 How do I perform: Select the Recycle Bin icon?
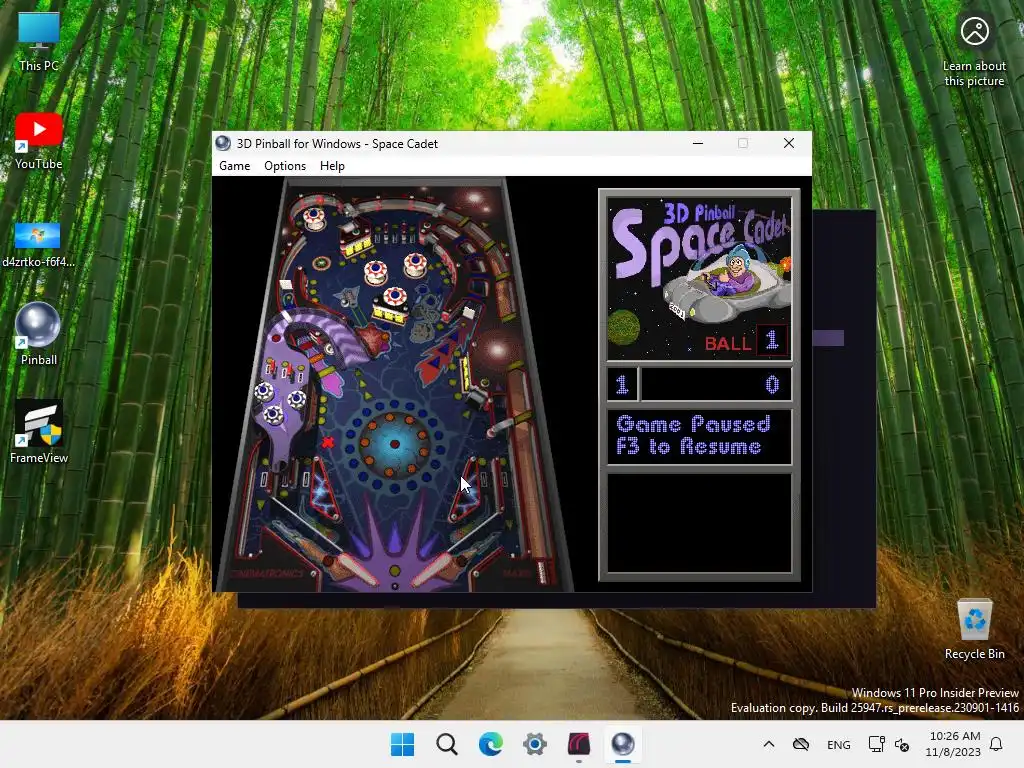point(974,629)
